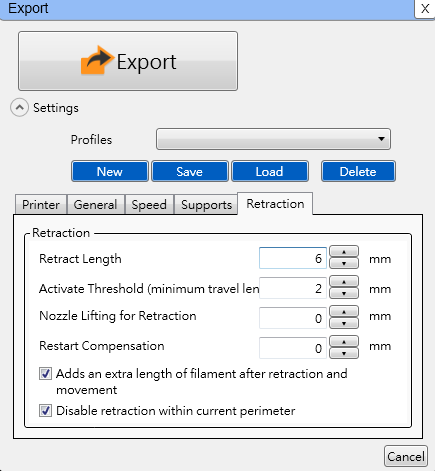Focus Nozzle Lifting for Retraction field
This screenshot has width=435, height=471.
click(x=293, y=318)
